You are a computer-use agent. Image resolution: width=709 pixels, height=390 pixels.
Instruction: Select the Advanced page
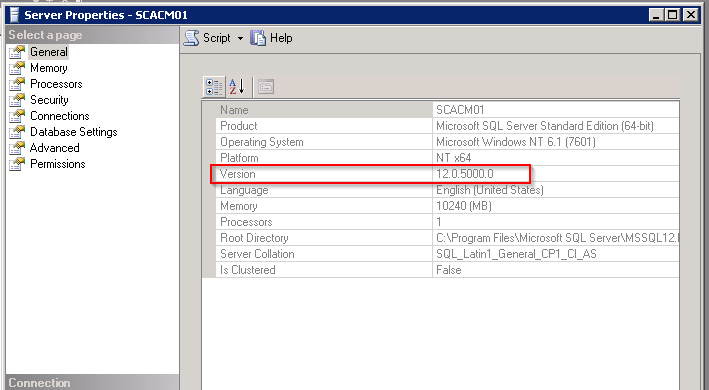pyautogui.click(x=55, y=148)
